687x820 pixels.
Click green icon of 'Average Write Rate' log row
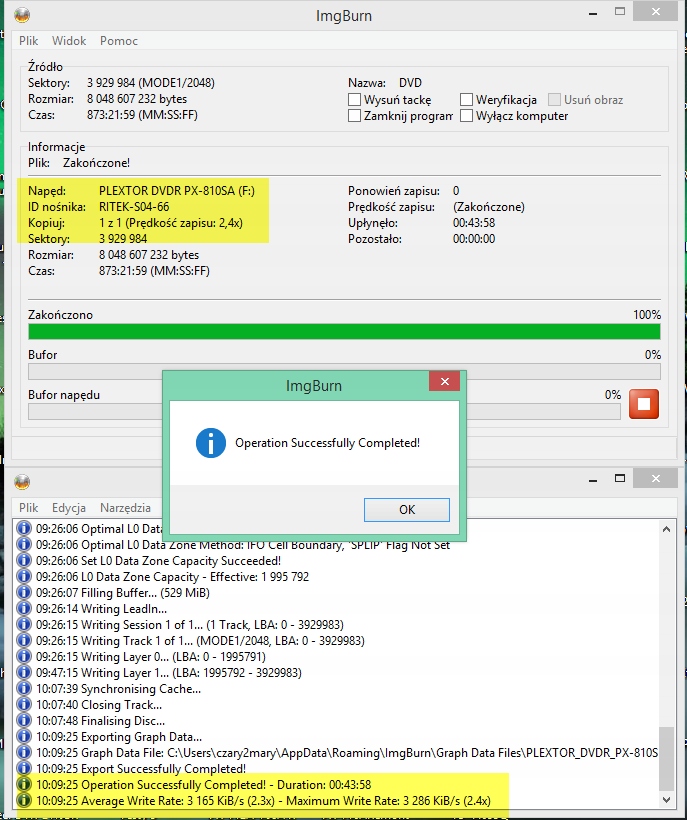pos(24,800)
